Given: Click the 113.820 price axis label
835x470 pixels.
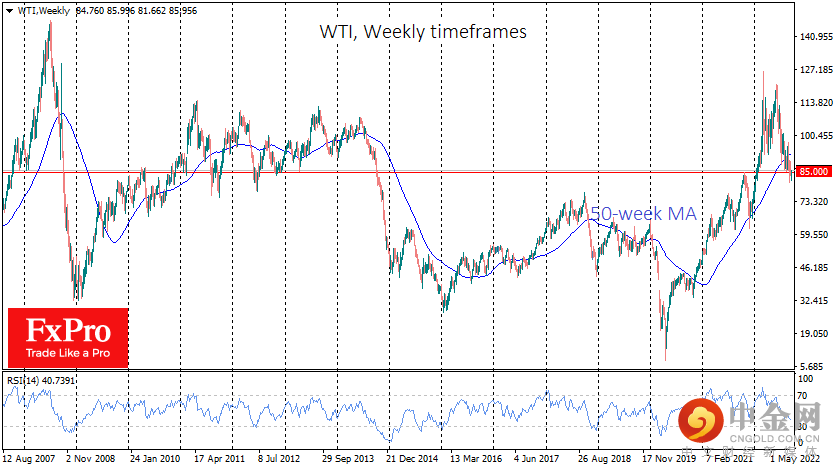Looking at the screenshot, I should [816, 102].
